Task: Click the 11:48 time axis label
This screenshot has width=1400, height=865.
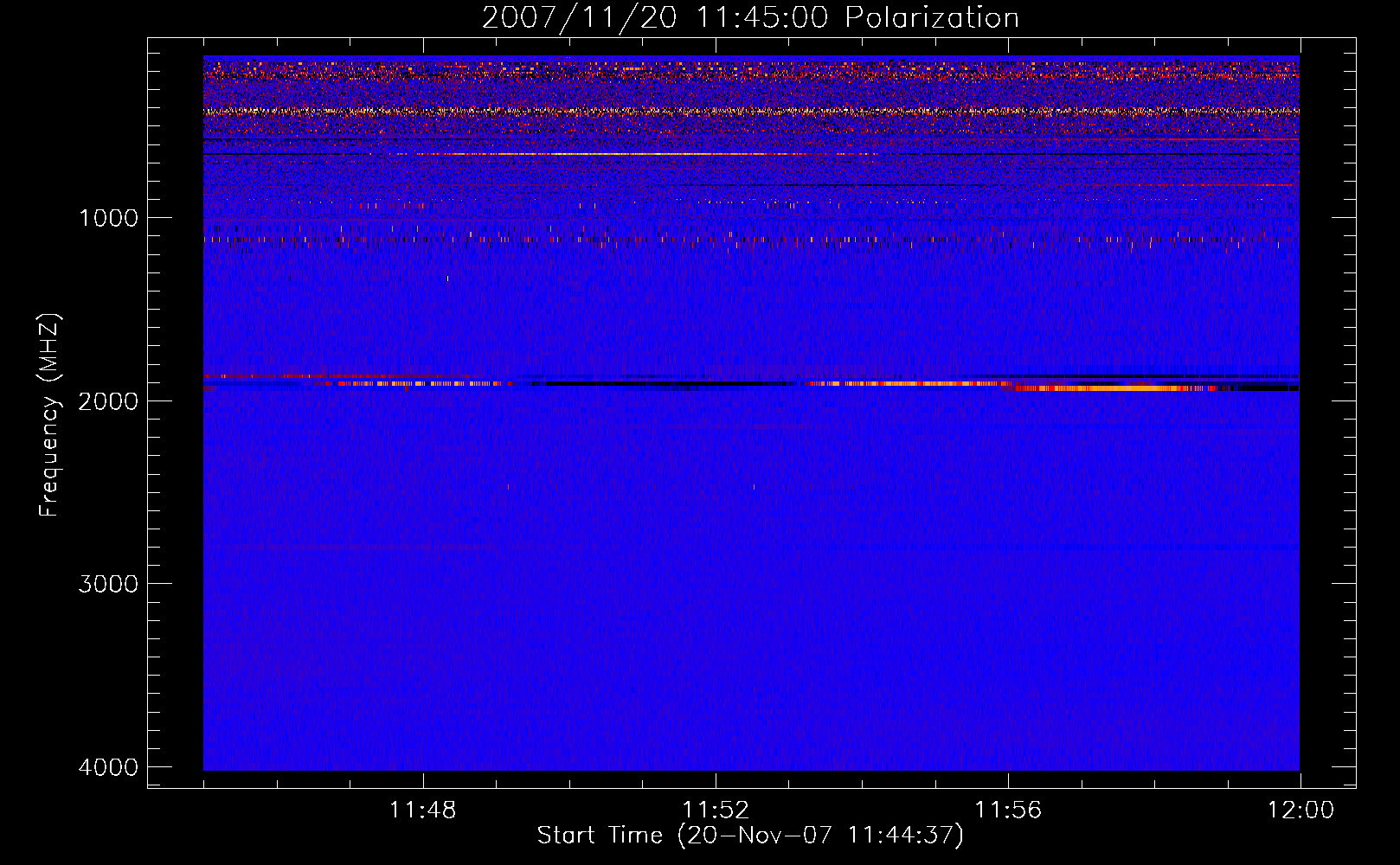Action: pos(422,811)
